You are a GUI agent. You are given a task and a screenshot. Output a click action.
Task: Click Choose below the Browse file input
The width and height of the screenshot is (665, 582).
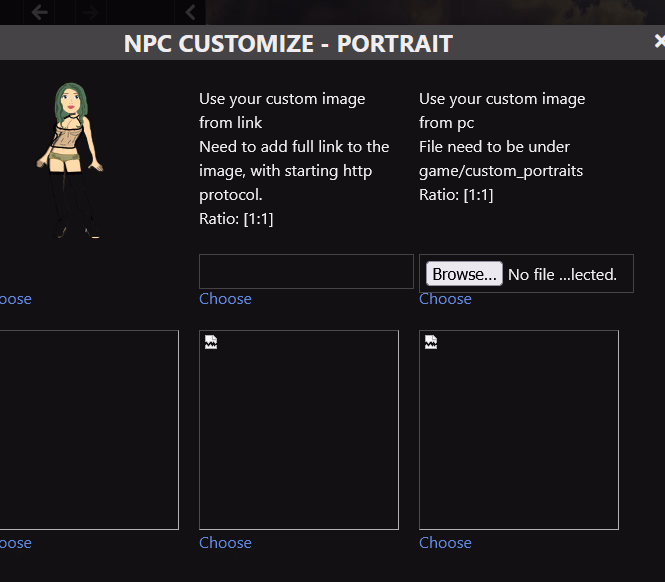(445, 299)
